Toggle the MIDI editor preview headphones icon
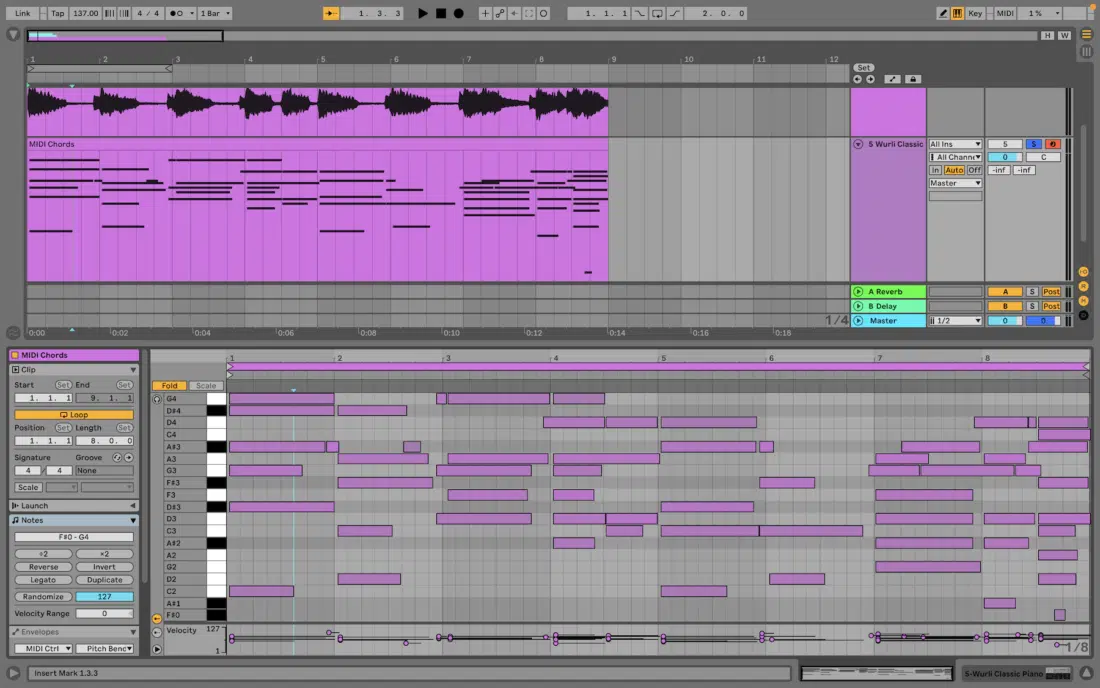Viewport: 1100px width, 688px height. [x=156, y=399]
